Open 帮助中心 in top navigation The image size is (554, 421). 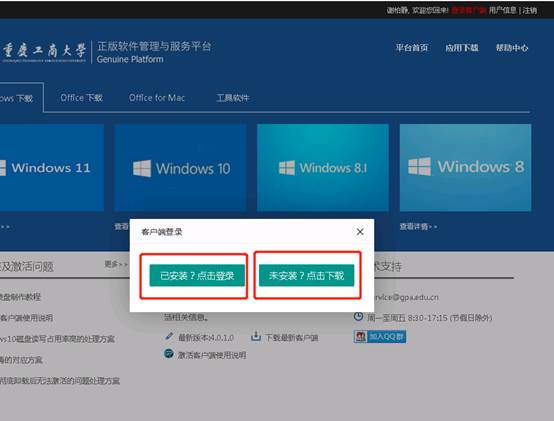tap(512, 48)
